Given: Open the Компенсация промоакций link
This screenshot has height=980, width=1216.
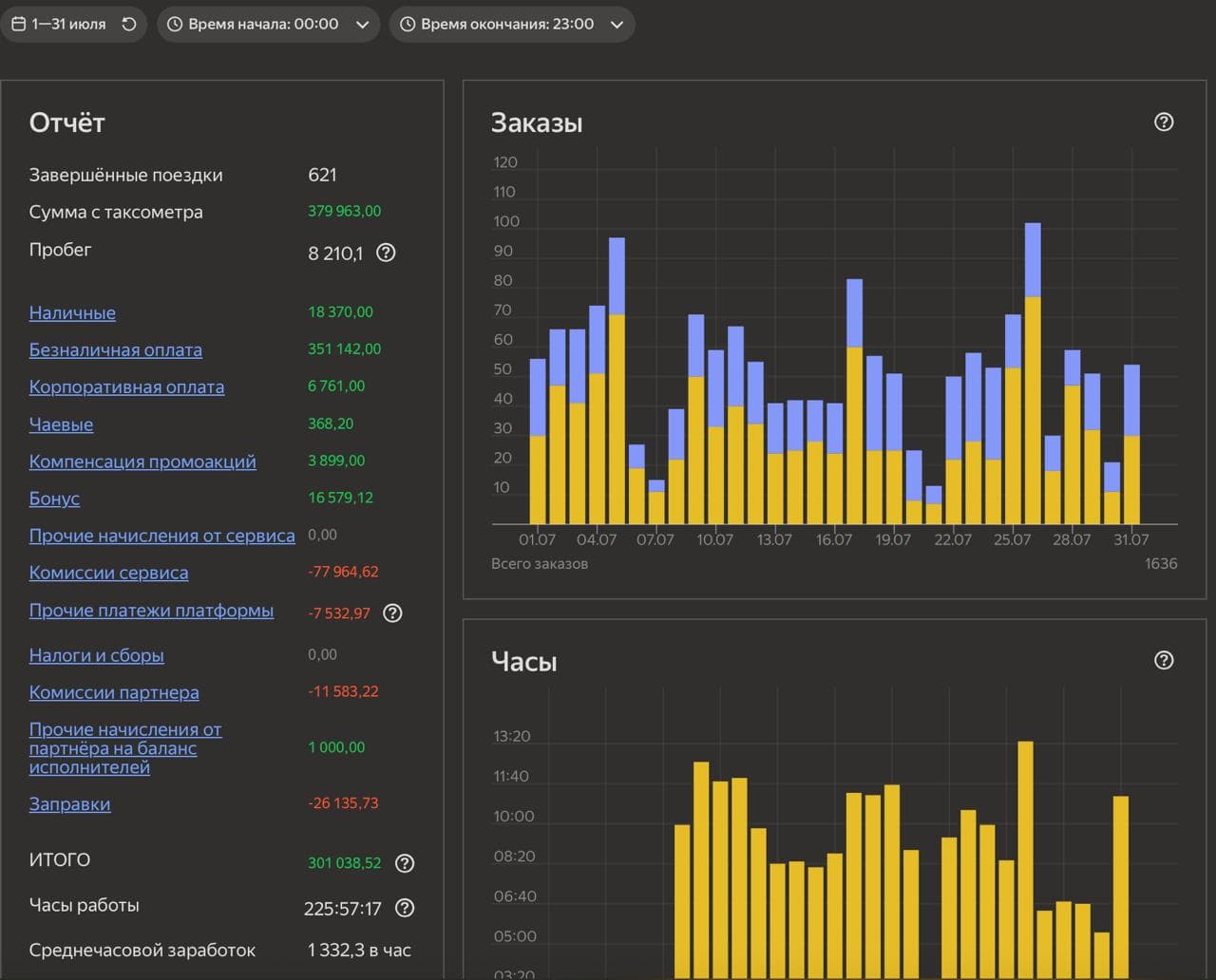Looking at the screenshot, I should (142, 462).
